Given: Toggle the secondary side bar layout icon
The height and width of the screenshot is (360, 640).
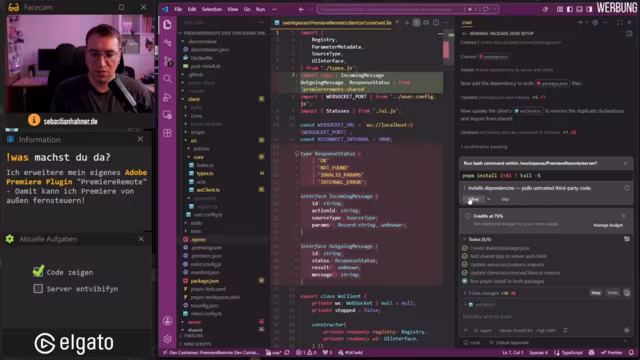Looking at the screenshot, I should pyautogui.click(x=589, y=9).
